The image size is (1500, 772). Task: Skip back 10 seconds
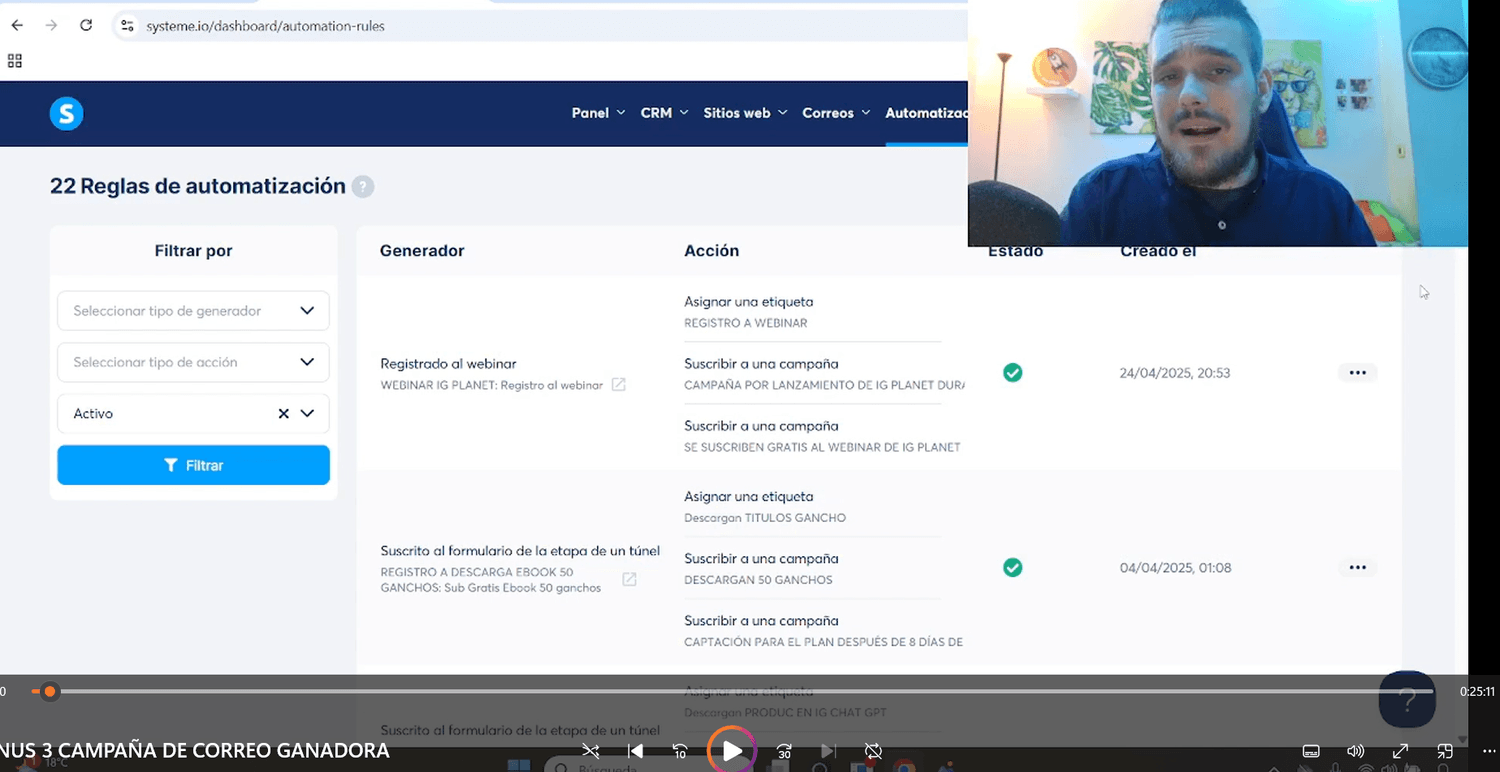pyautogui.click(x=680, y=751)
